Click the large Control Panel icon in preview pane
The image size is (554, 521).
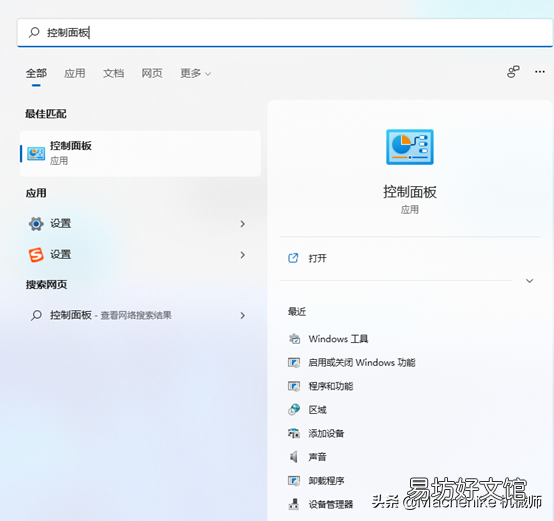point(410,147)
